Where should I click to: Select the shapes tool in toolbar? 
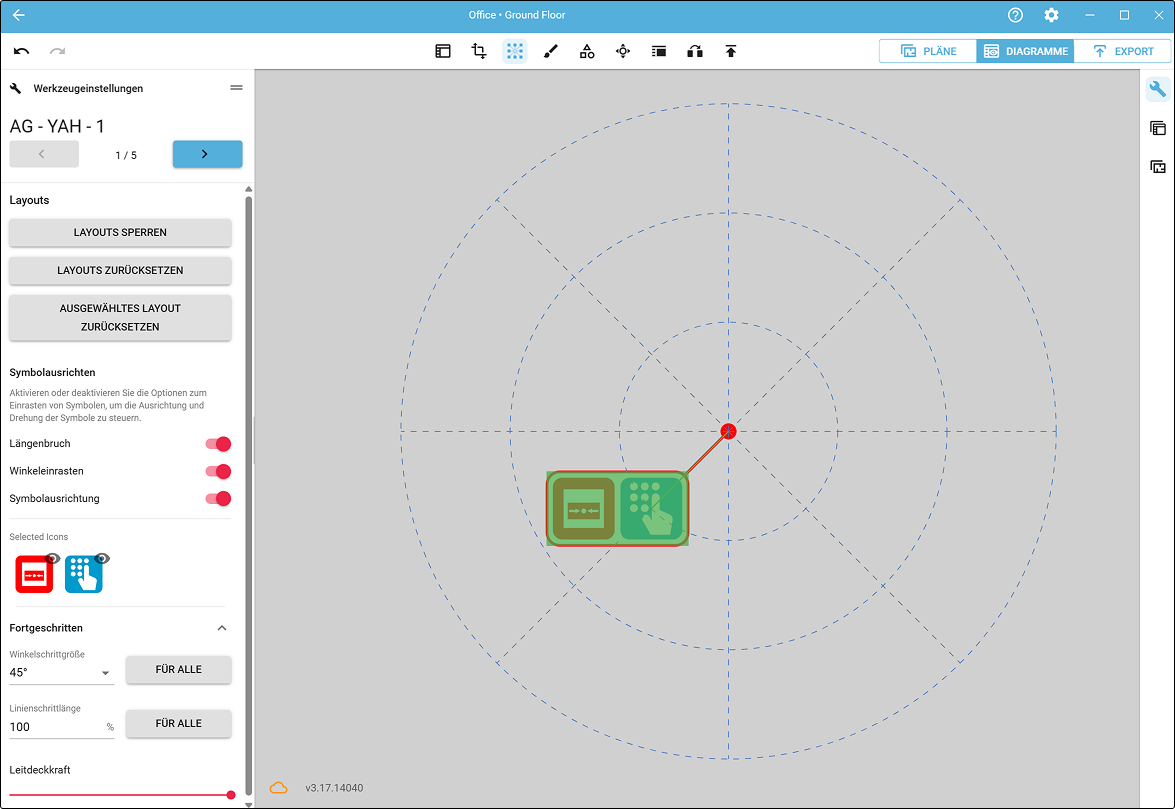click(587, 51)
